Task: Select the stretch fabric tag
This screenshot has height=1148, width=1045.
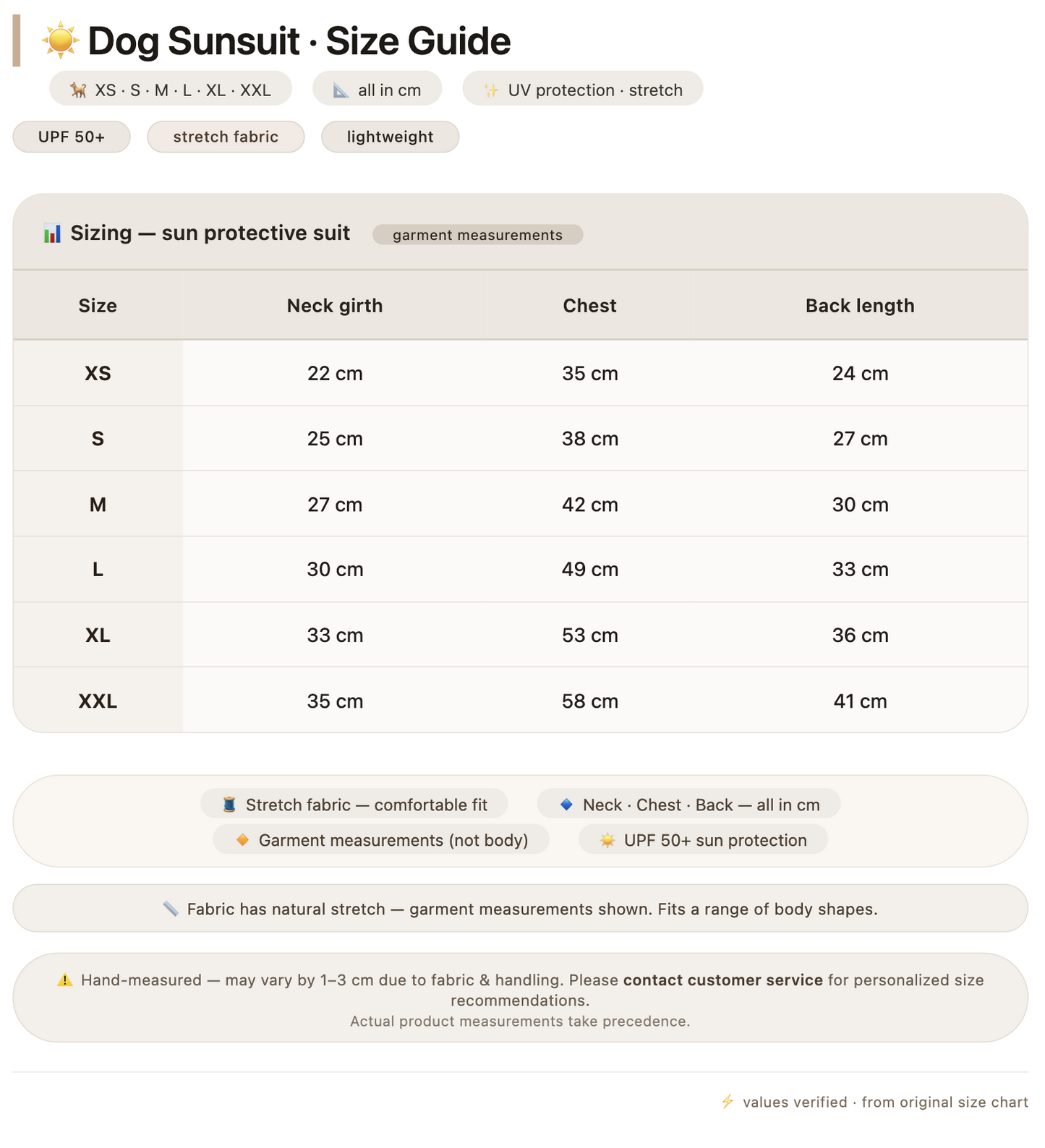Action: tap(226, 137)
